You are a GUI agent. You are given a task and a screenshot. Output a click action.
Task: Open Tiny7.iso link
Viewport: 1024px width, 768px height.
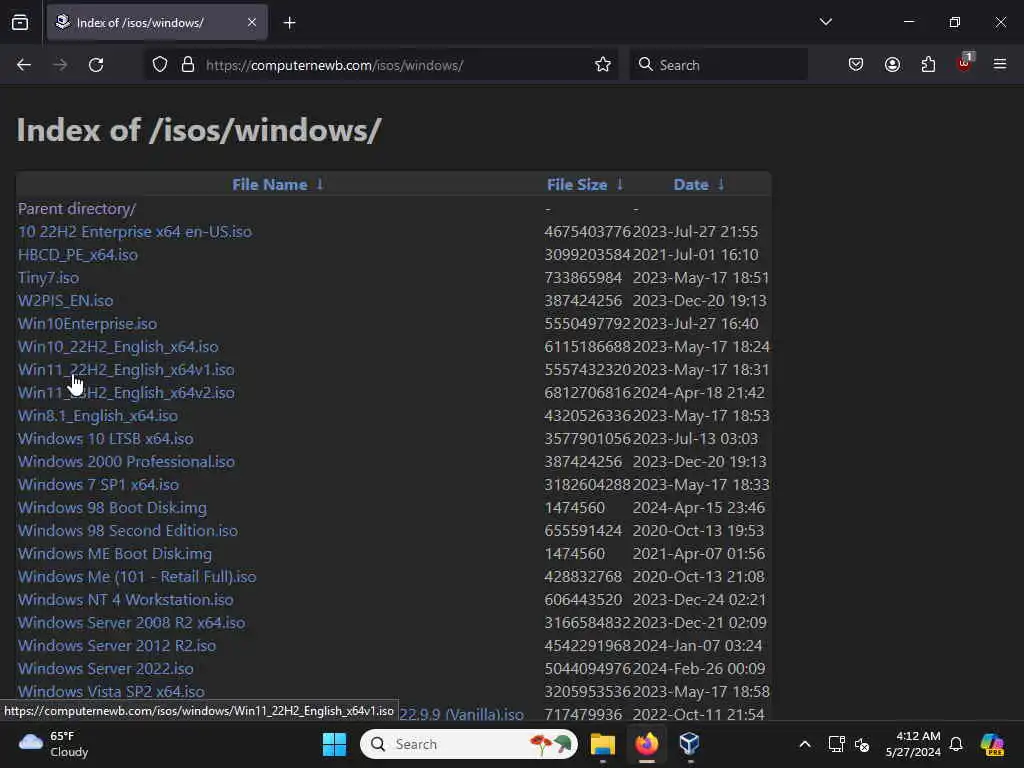pos(48,278)
